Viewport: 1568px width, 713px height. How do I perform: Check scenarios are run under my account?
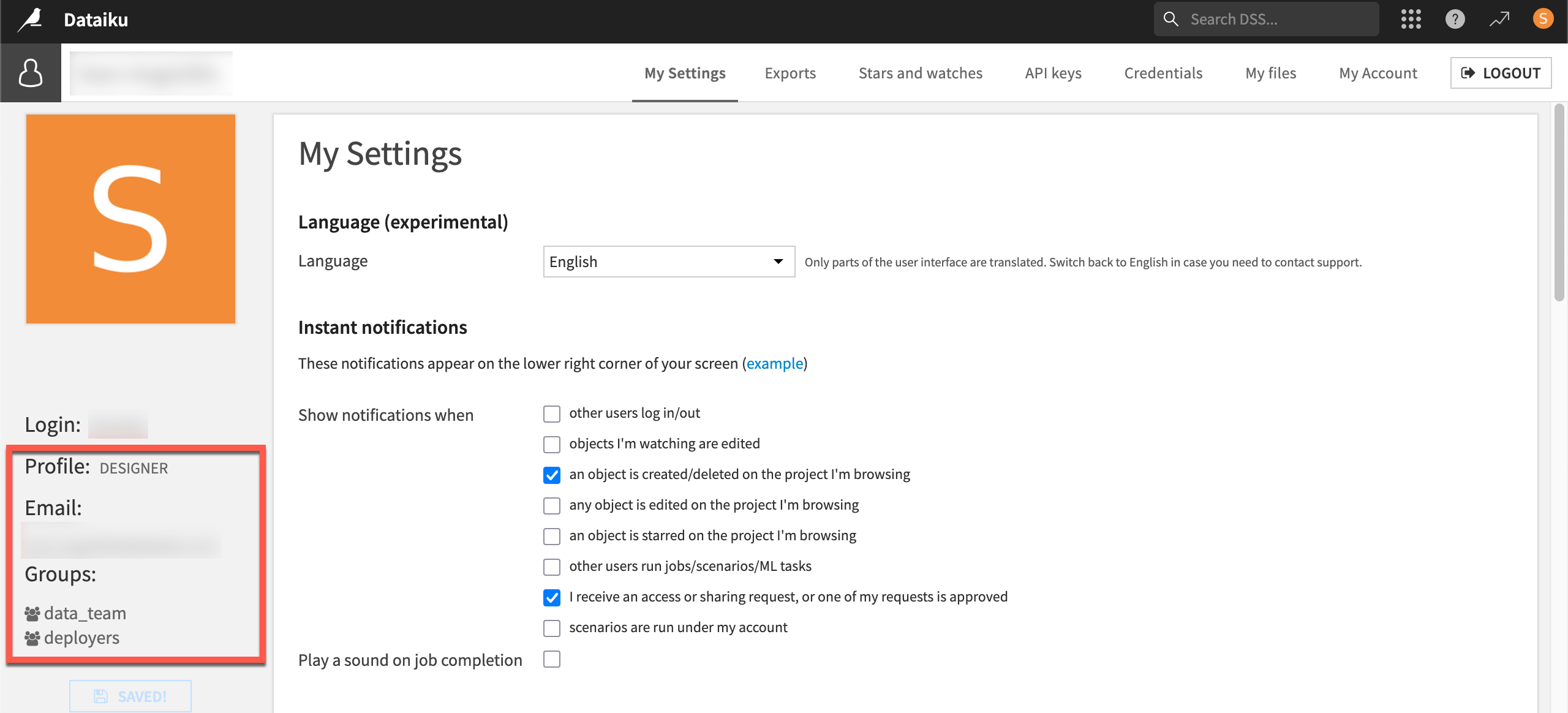[x=552, y=628]
